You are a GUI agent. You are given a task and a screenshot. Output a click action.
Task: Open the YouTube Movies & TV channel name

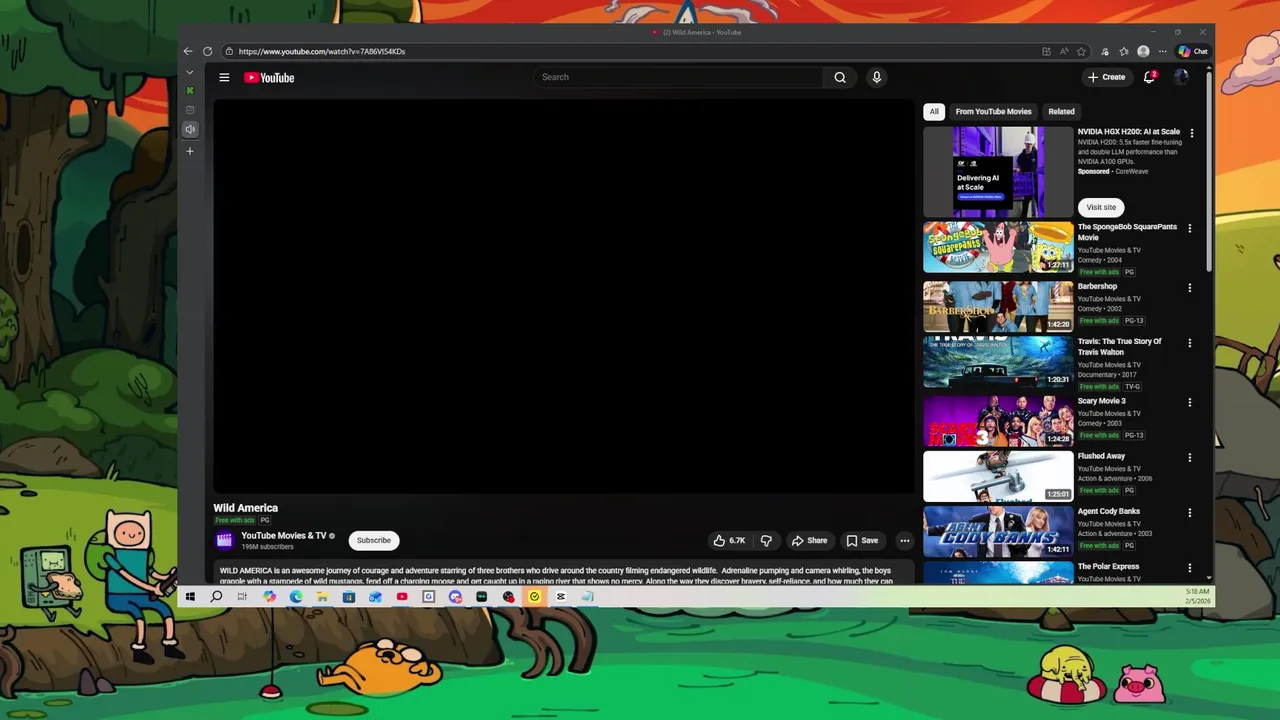(284, 535)
